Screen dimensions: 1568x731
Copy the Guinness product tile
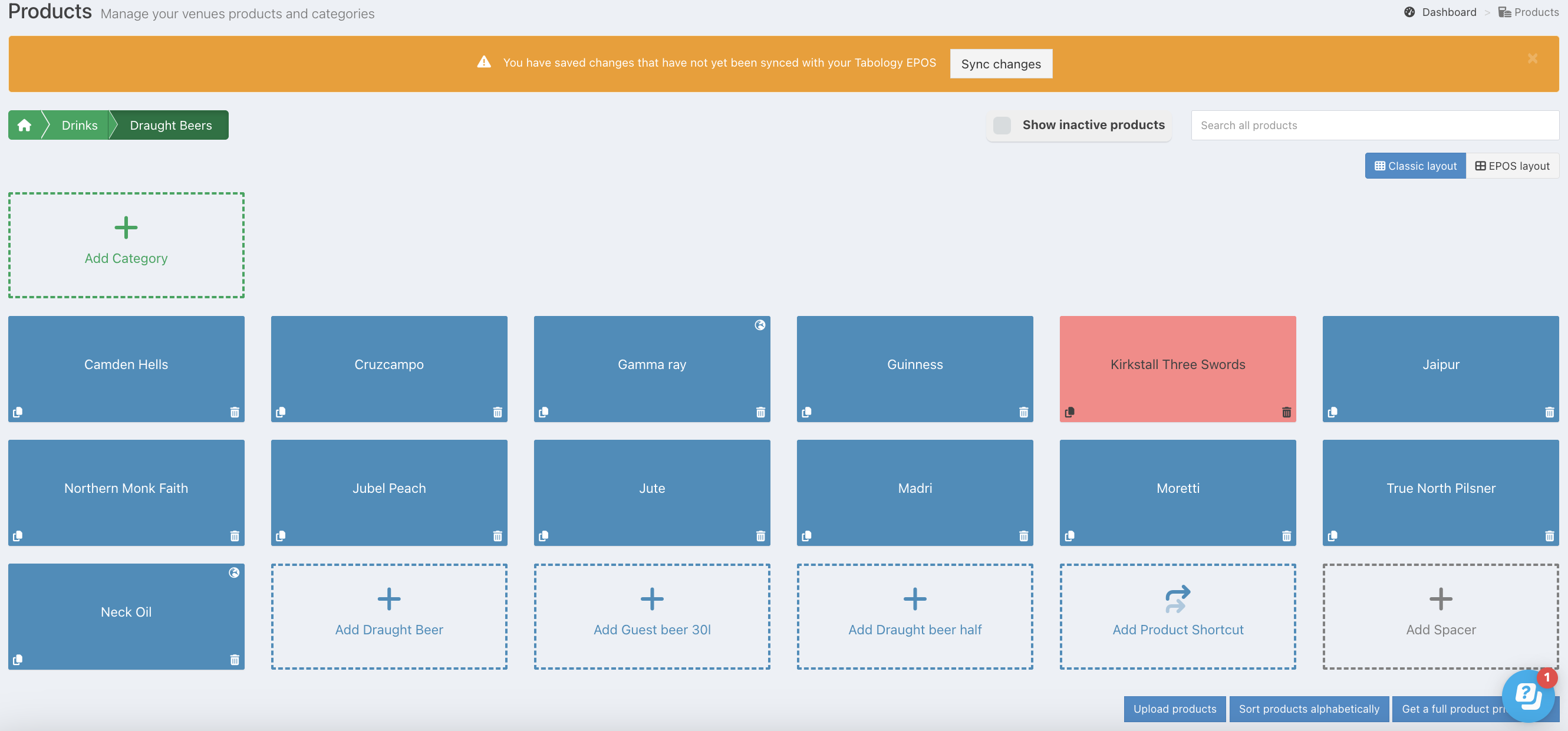[806, 412]
